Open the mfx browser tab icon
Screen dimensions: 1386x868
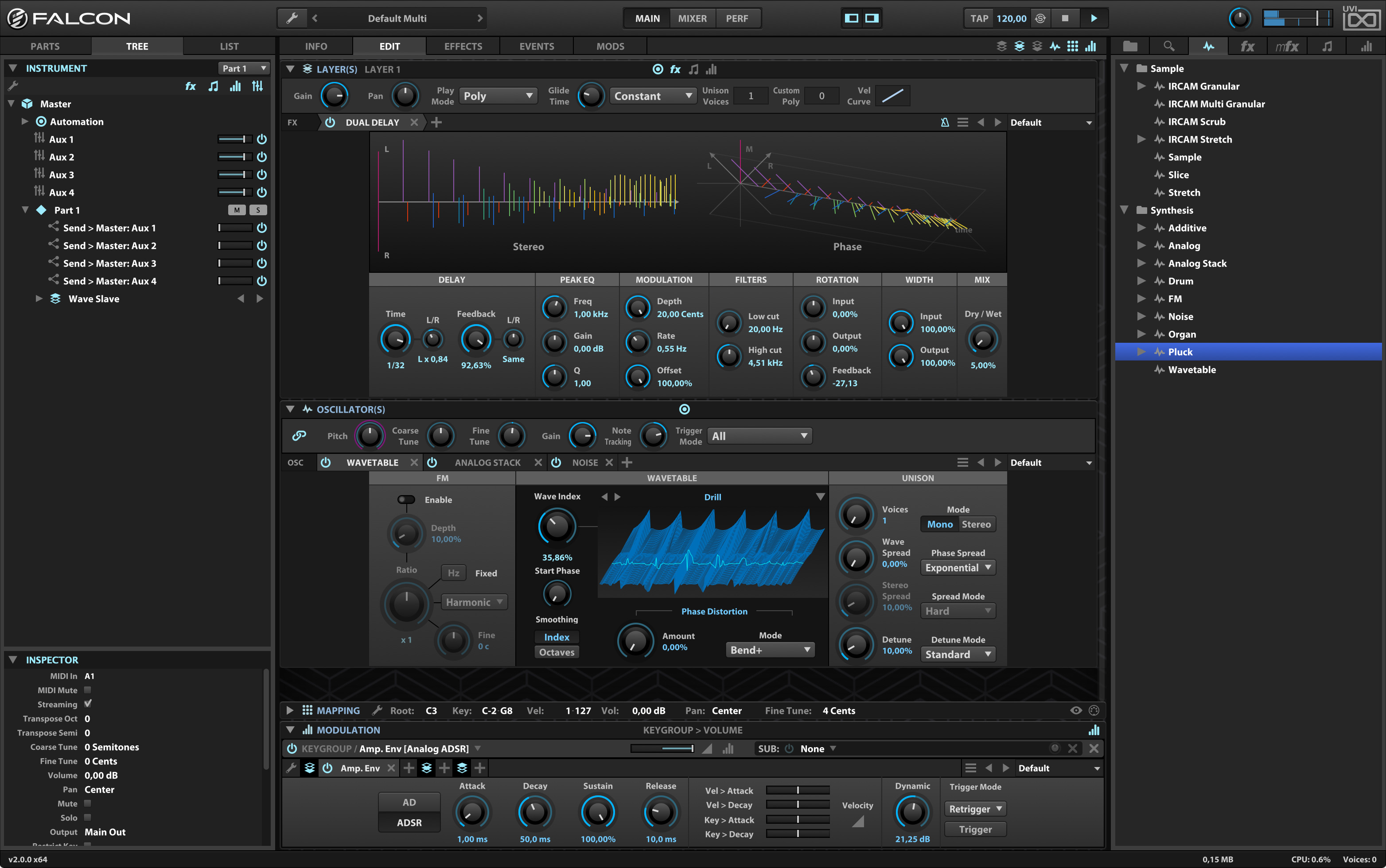[1287, 46]
